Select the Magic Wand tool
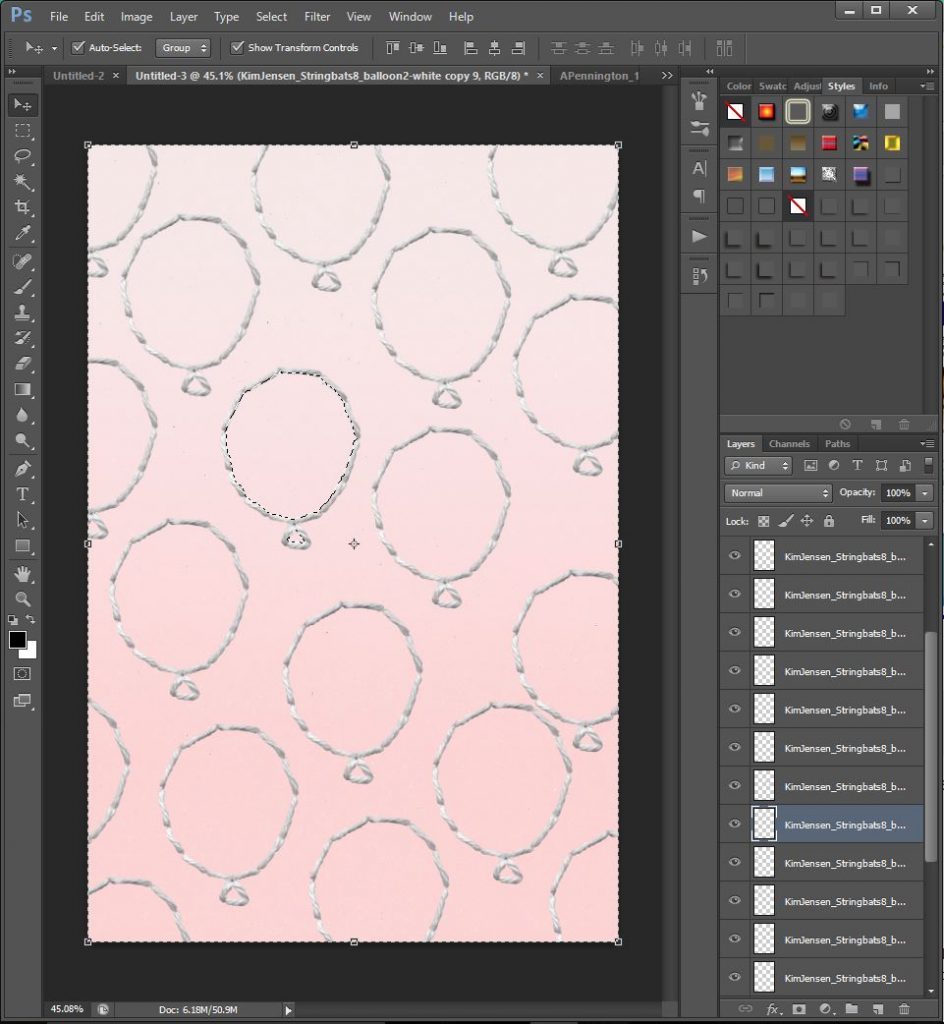The image size is (944, 1024). click(x=22, y=182)
